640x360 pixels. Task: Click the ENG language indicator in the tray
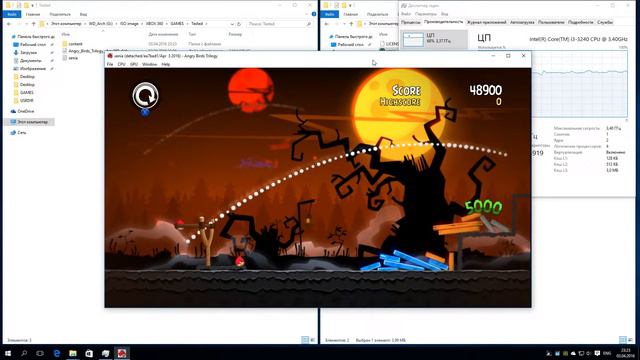coord(607,353)
